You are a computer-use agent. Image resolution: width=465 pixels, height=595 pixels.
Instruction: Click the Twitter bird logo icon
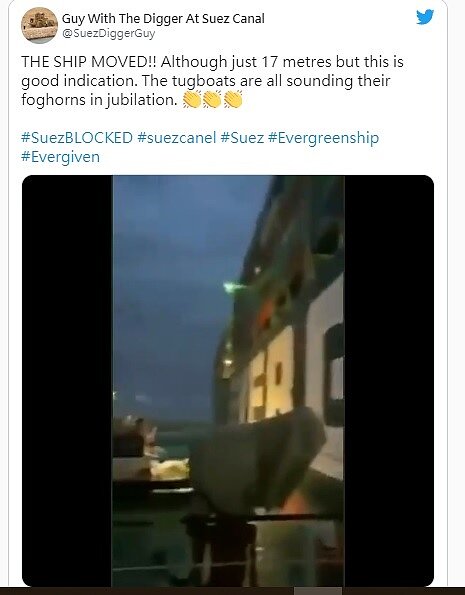[x=425, y=17]
